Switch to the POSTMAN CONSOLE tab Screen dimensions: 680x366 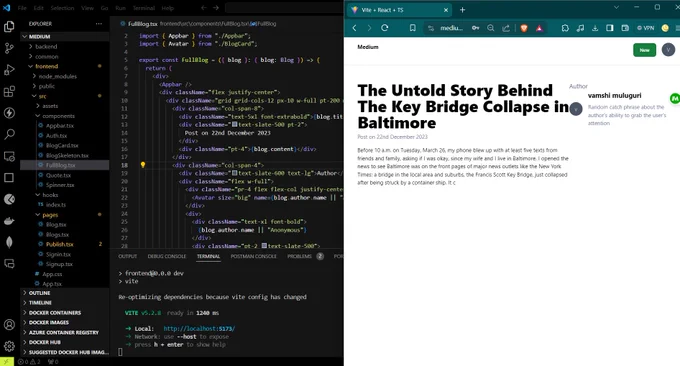(x=254, y=256)
